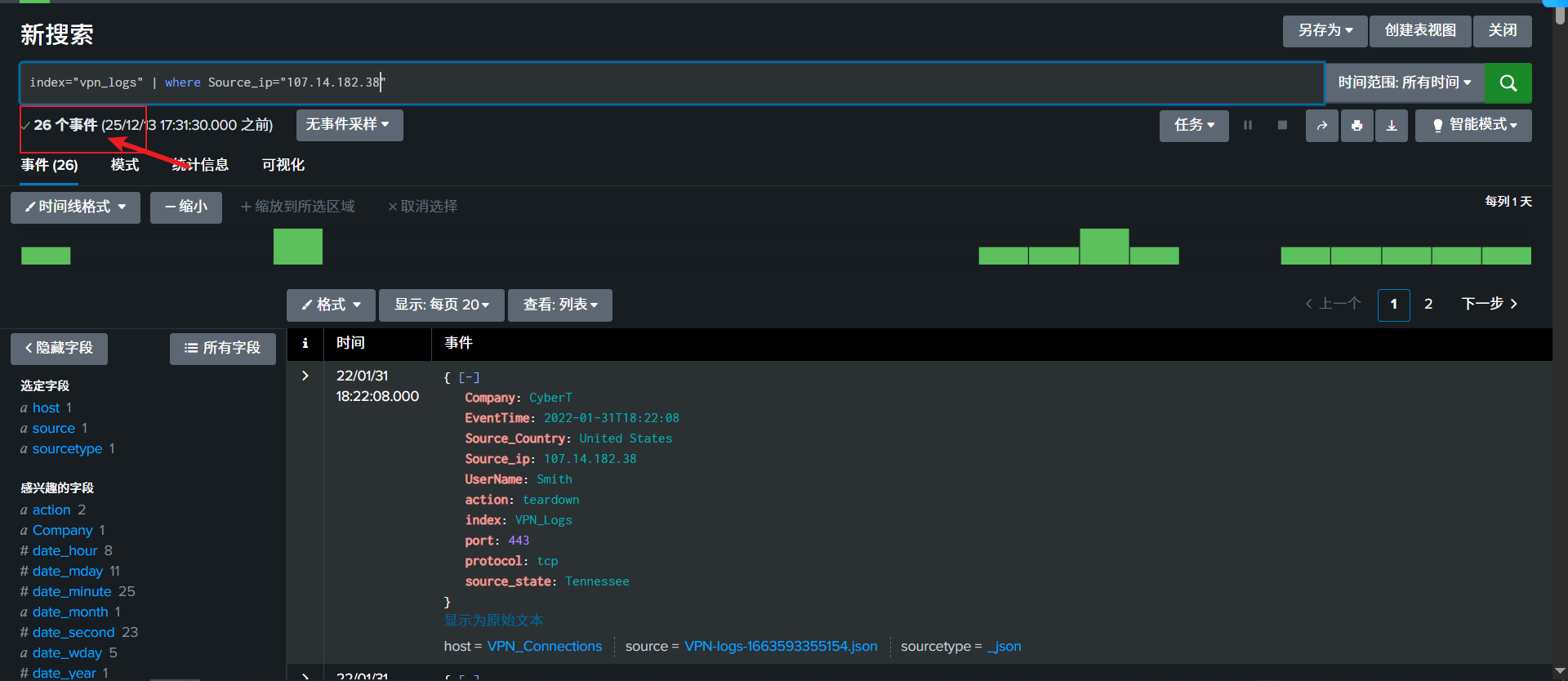Switch to the 可视化 tab
Screen dimensions: 1568x681
[283, 165]
